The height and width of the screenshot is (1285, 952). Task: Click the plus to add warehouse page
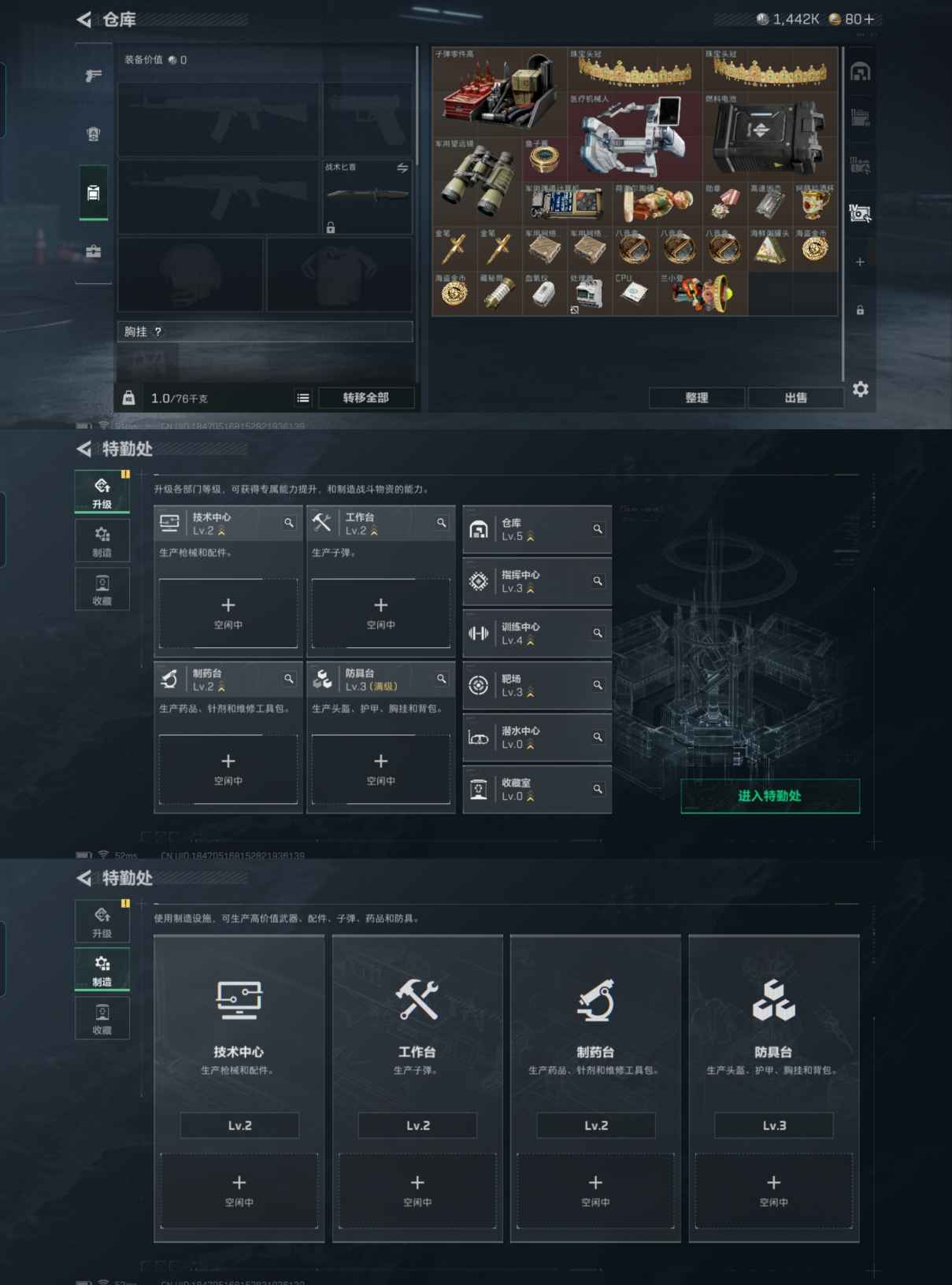(x=860, y=262)
